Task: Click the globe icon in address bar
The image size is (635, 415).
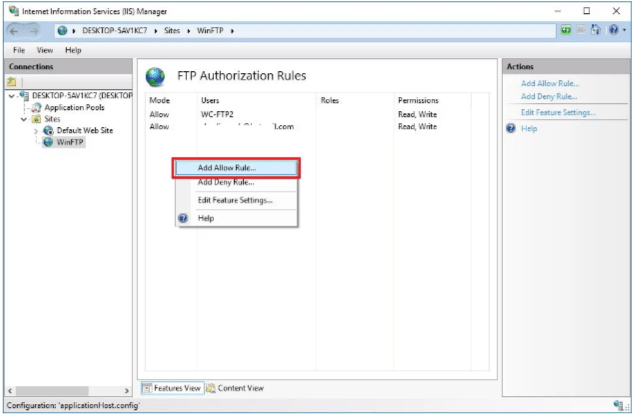Action: coord(62,30)
